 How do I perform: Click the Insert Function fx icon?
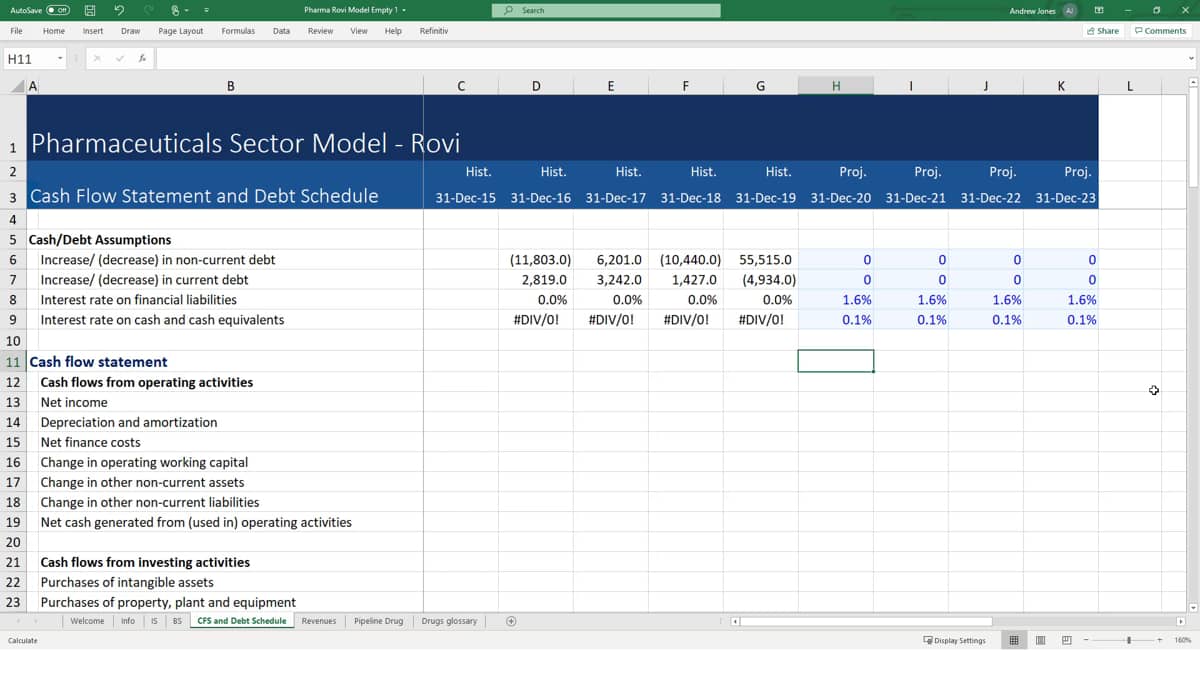coord(142,59)
